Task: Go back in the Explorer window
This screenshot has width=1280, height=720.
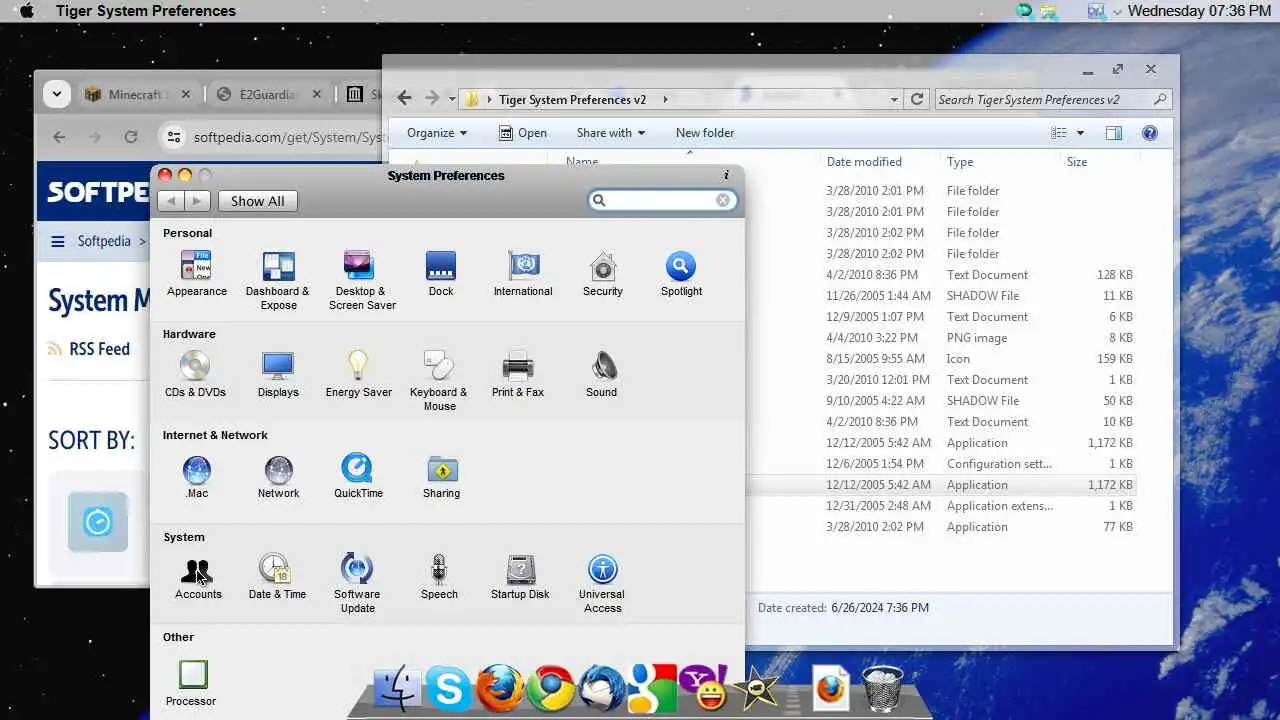Action: point(404,98)
